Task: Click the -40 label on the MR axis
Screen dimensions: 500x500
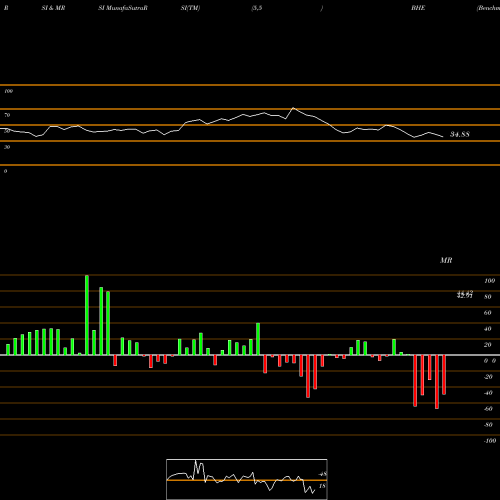Action: [x=488, y=393]
